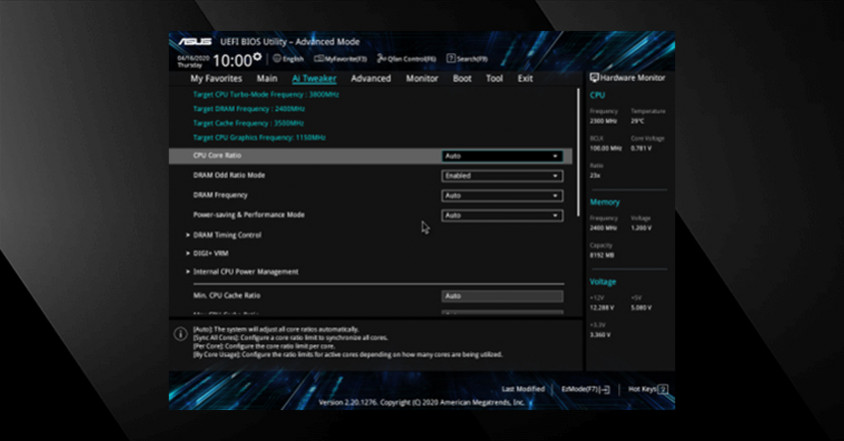The image size is (844, 441).
Task: Open the Hot Keys help
Action: [648, 389]
